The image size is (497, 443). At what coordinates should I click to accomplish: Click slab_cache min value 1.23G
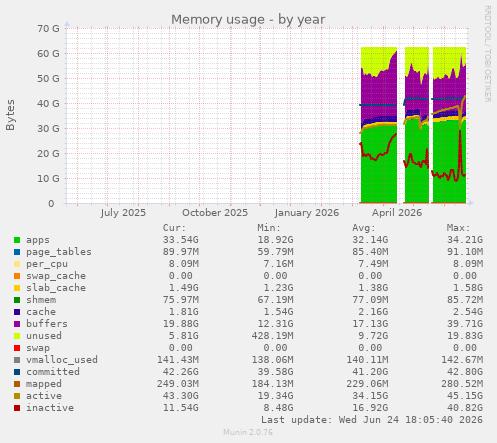coord(278,288)
